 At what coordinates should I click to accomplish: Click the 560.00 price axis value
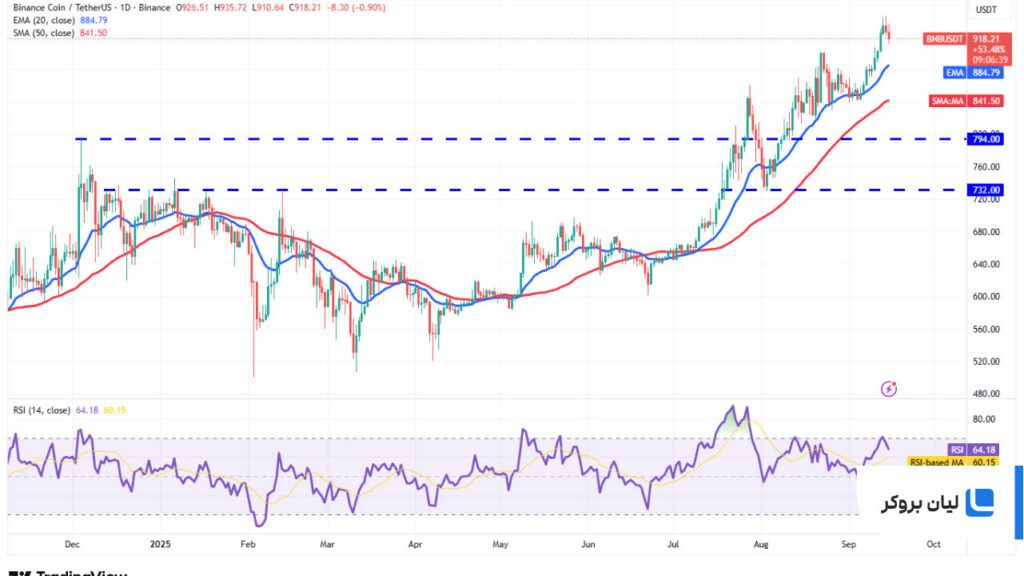pos(986,329)
